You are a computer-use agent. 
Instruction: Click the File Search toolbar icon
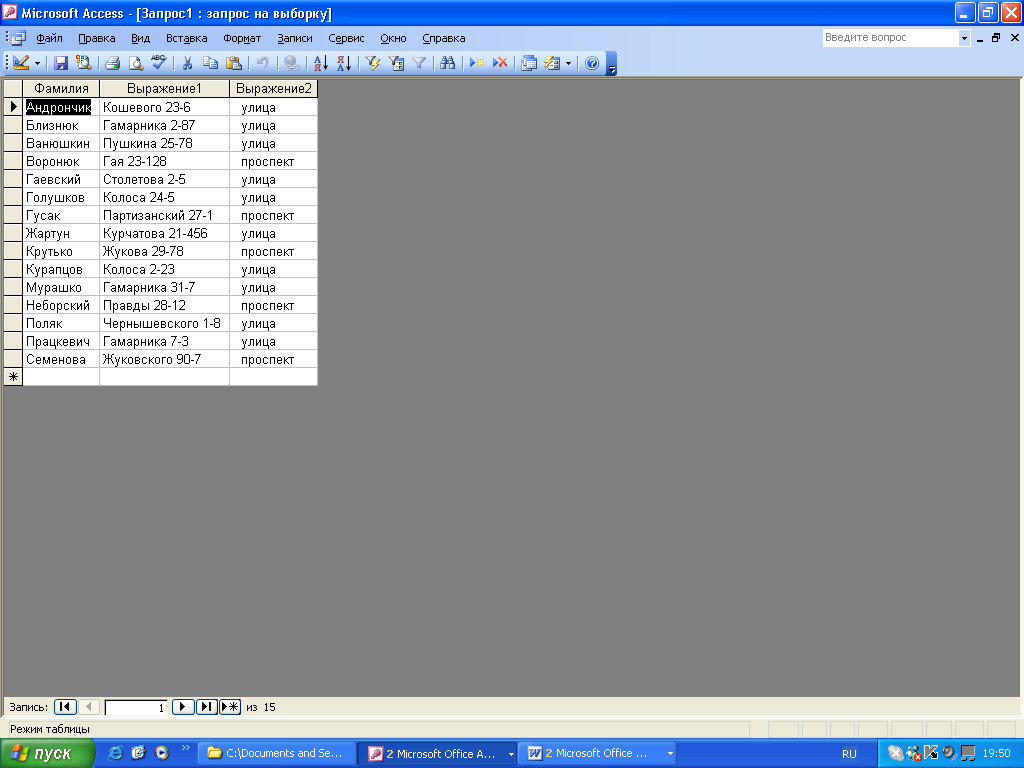click(x=84, y=63)
